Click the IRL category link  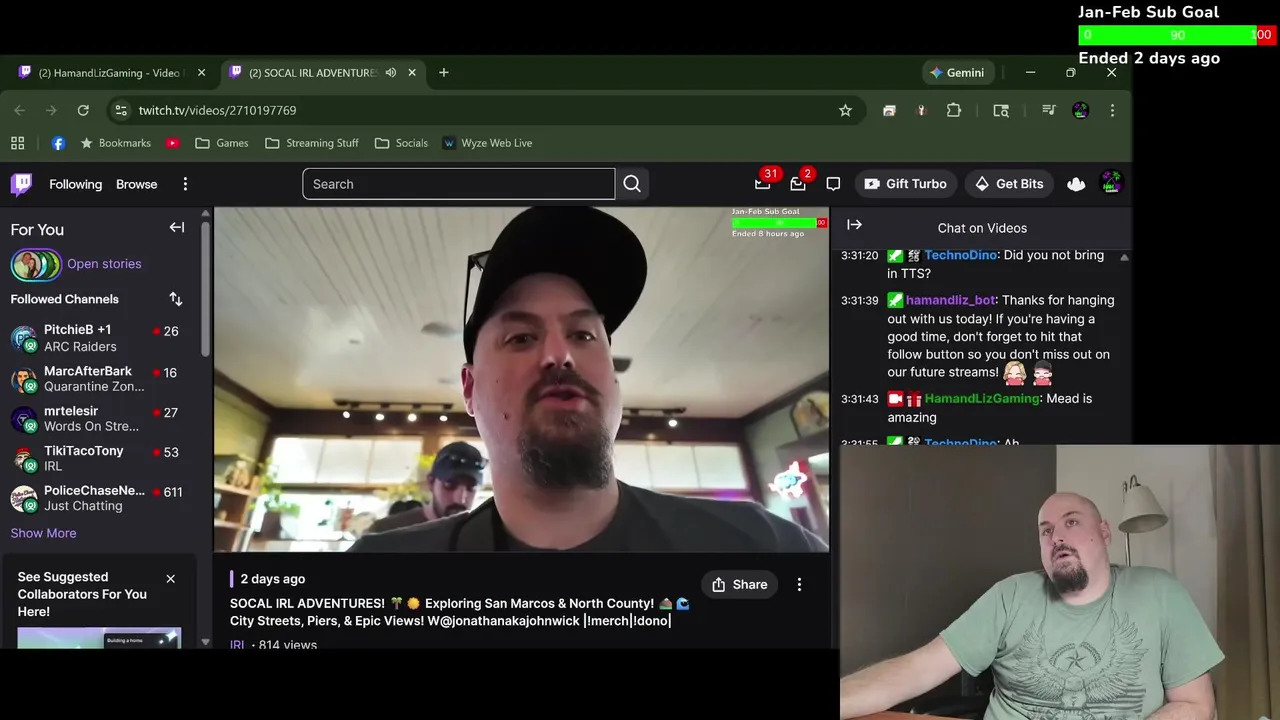tap(237, 645)
